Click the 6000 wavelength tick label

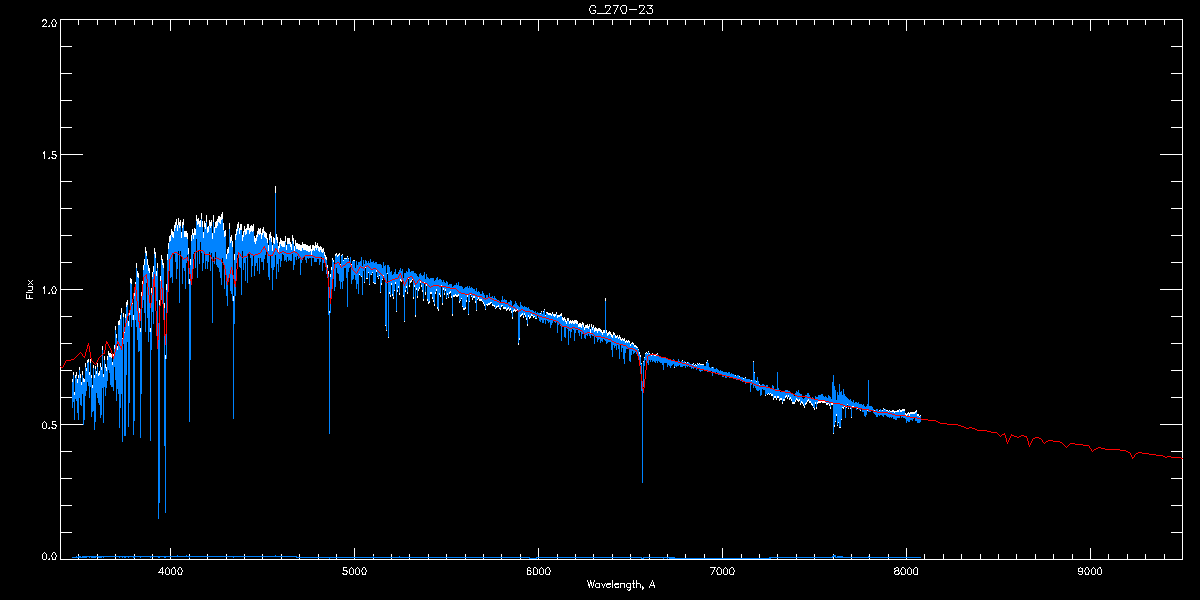tap(538, 572)
